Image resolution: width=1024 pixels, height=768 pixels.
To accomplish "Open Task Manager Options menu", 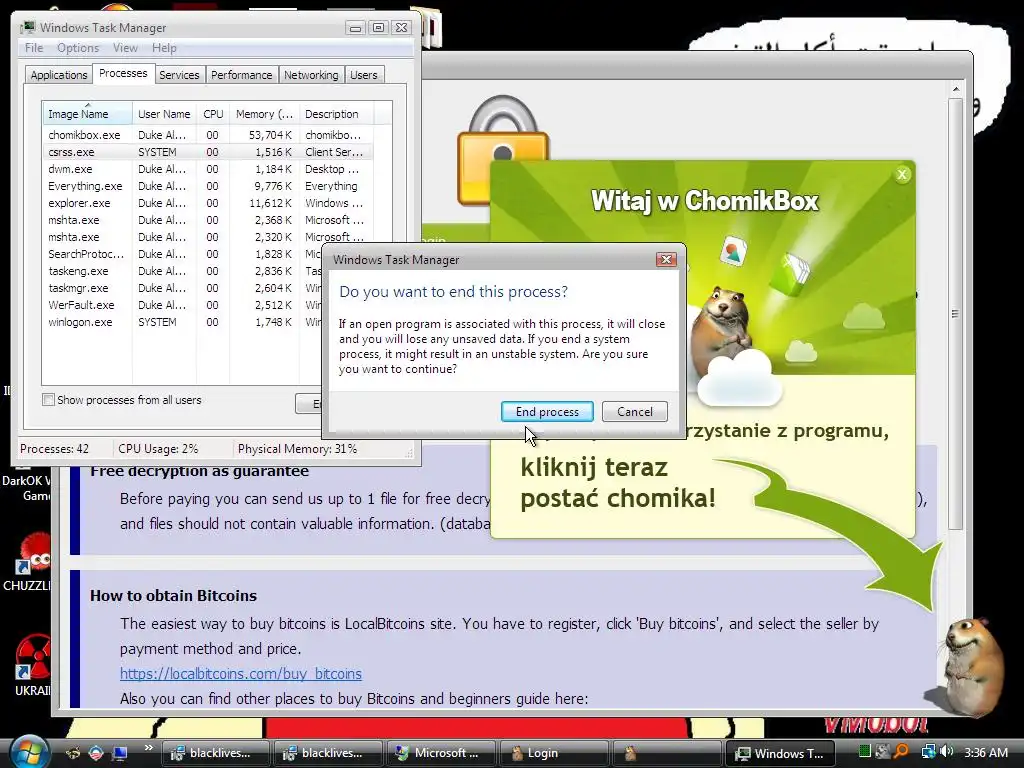I will pos(78,48).
